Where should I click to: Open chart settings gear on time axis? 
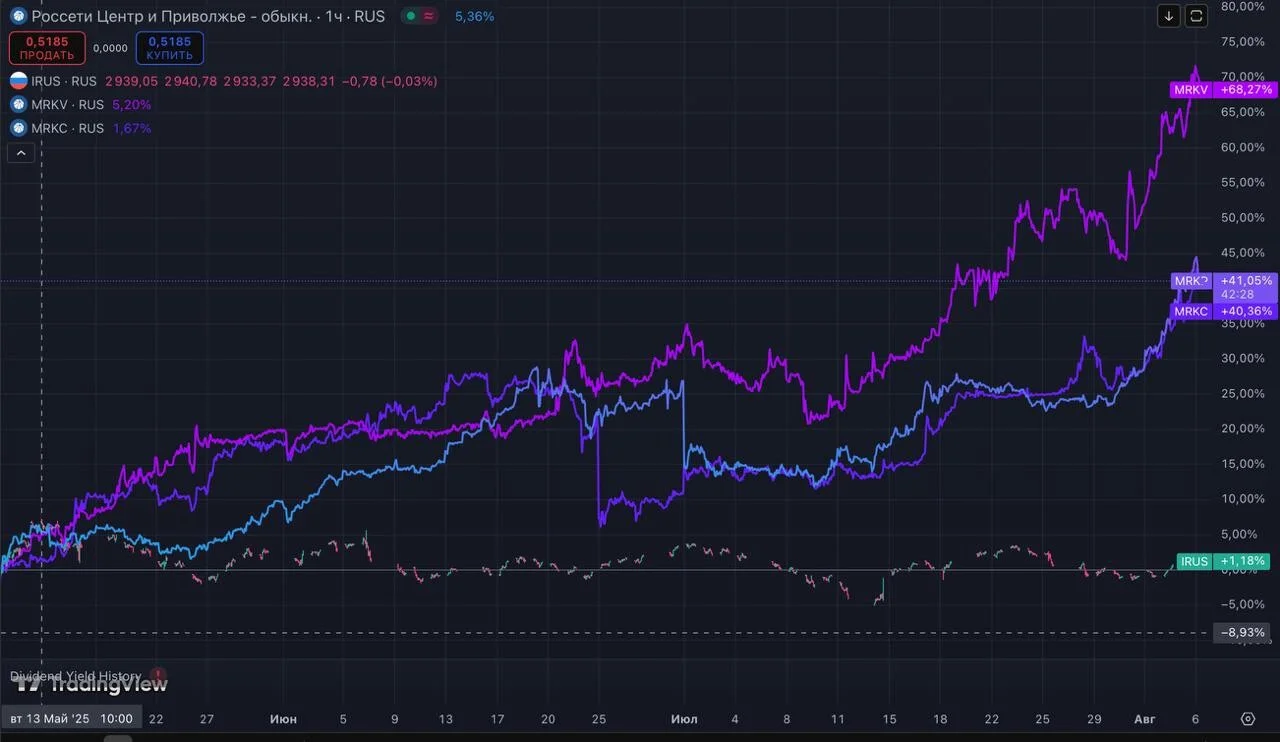coord(1247,718)
